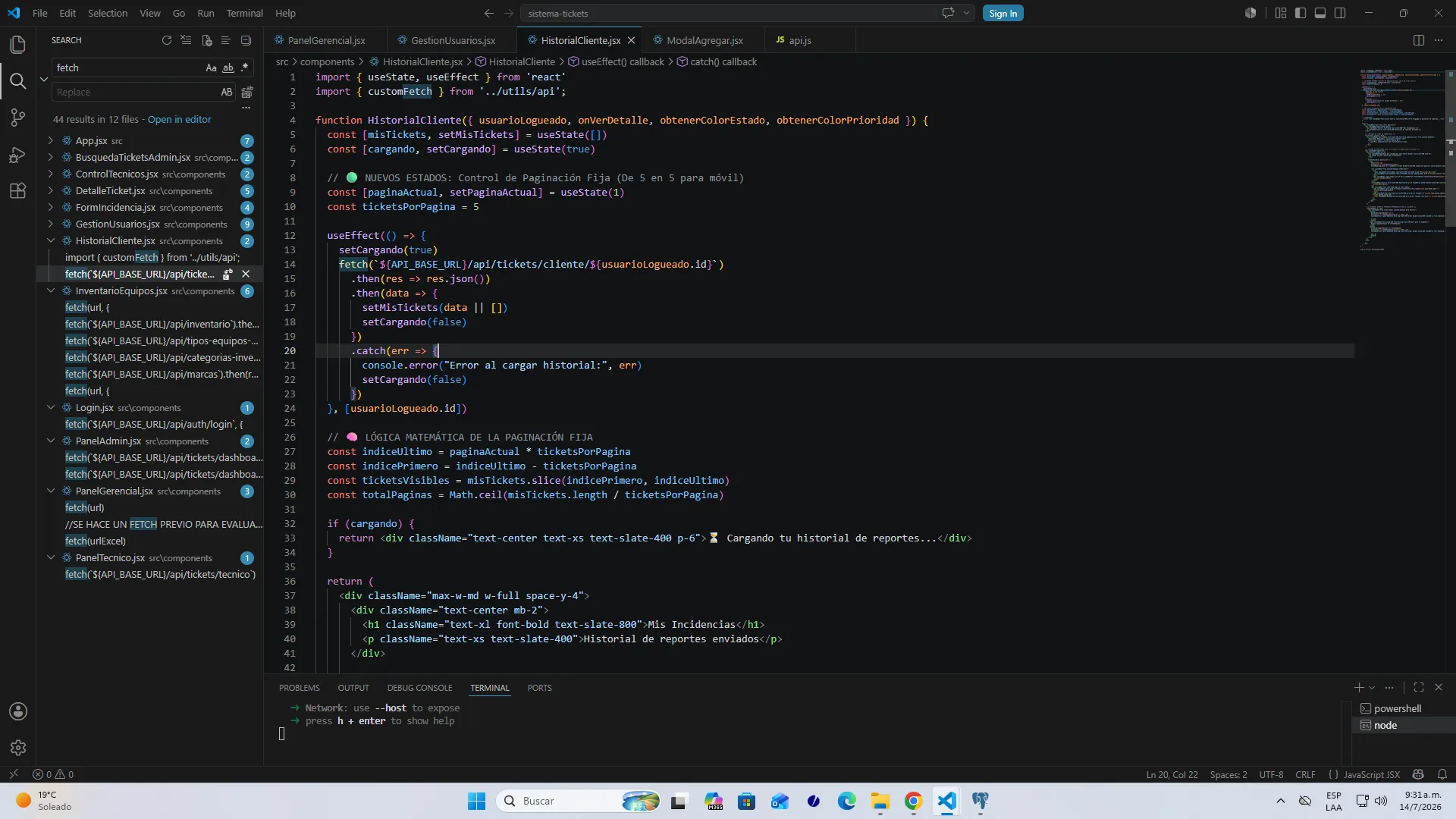Image resolution: width=1456 pixels, height=819 pixels.
Task: Toggle Match Whole Word in search
Action: pyautogui.click(x=227, y=67)
